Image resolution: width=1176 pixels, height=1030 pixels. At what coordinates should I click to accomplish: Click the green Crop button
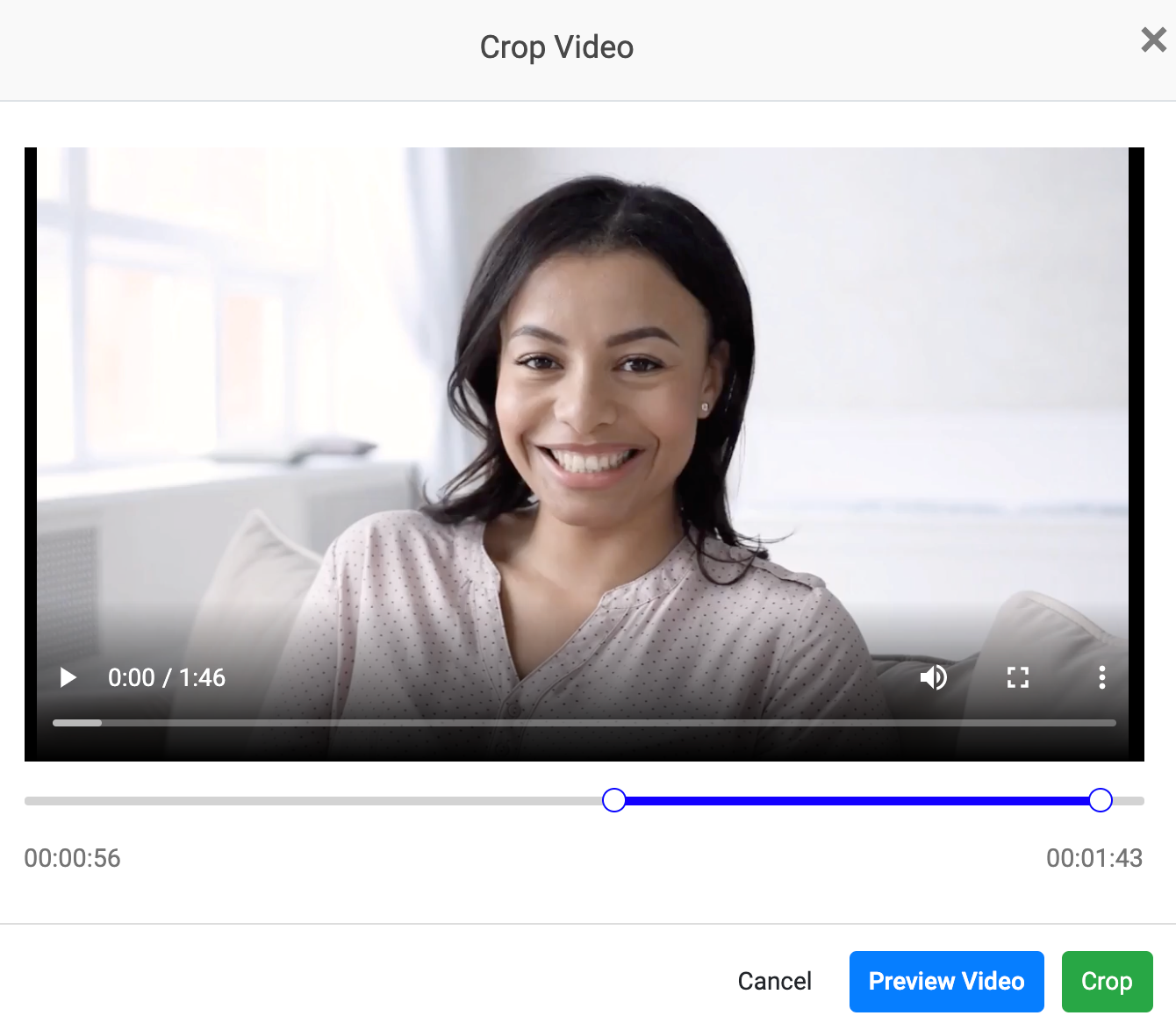coord(1107,981)
